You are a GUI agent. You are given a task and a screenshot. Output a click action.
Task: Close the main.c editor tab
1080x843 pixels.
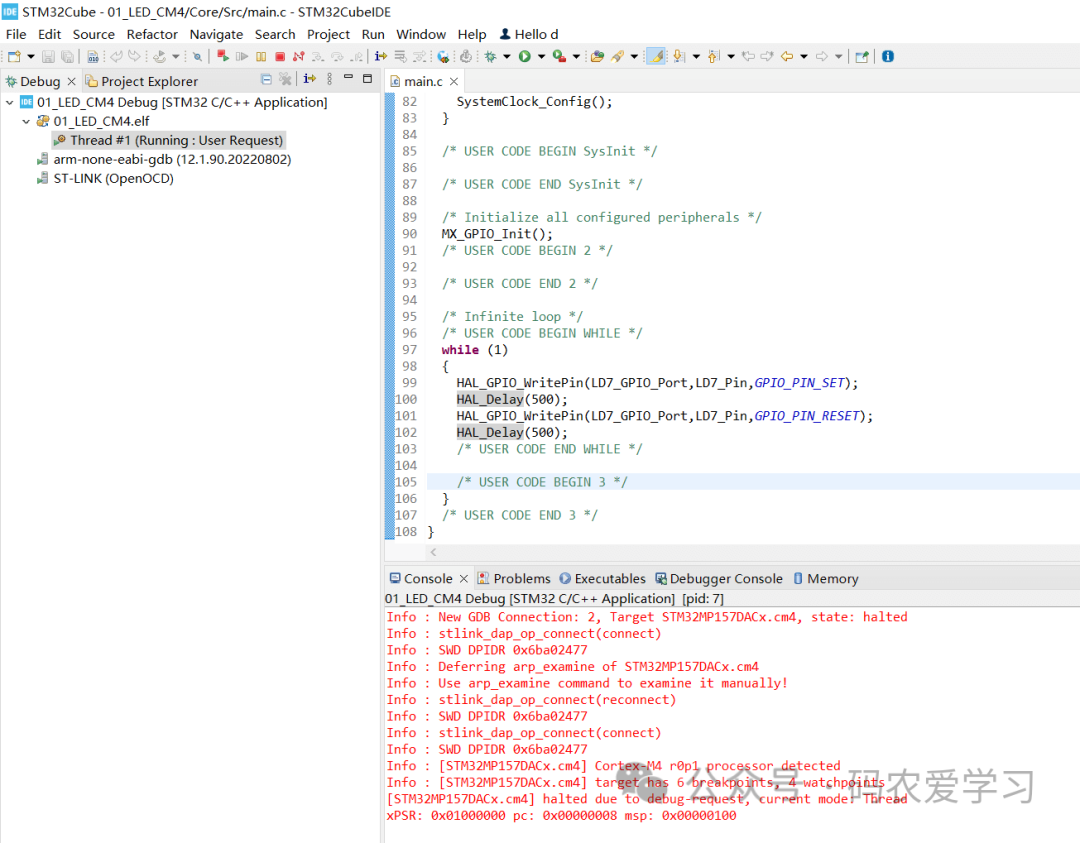coord(454,81)
